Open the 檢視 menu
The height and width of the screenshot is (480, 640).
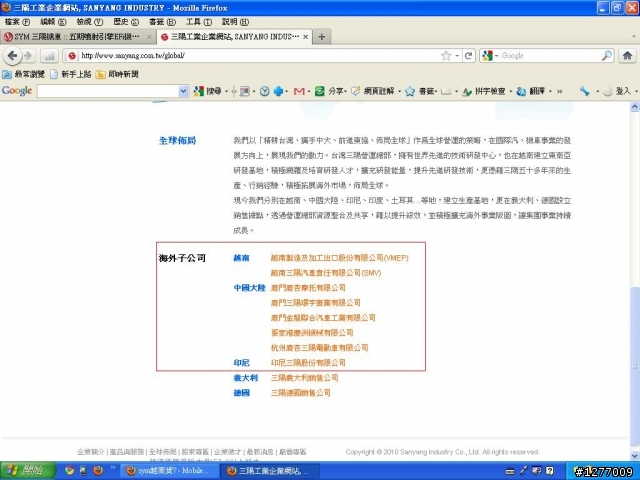point(89,22)
